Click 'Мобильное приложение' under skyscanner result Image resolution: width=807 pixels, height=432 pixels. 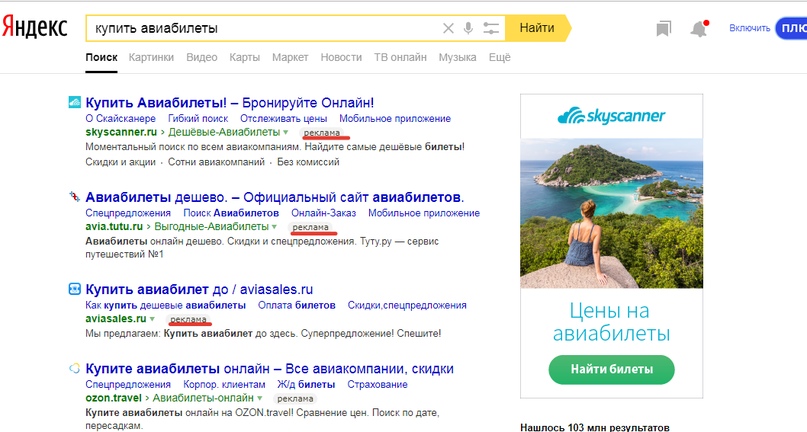point(395,118)
